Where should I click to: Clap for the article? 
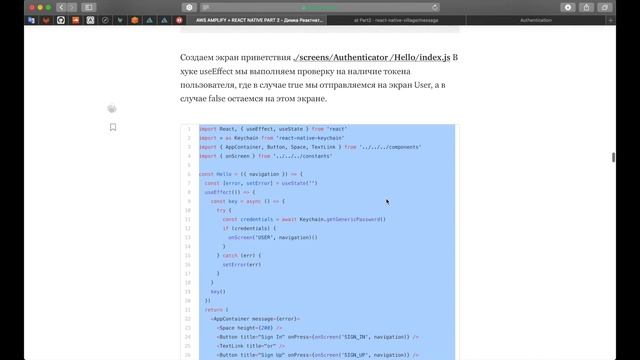pyautogui.click(x=112, y=109)
